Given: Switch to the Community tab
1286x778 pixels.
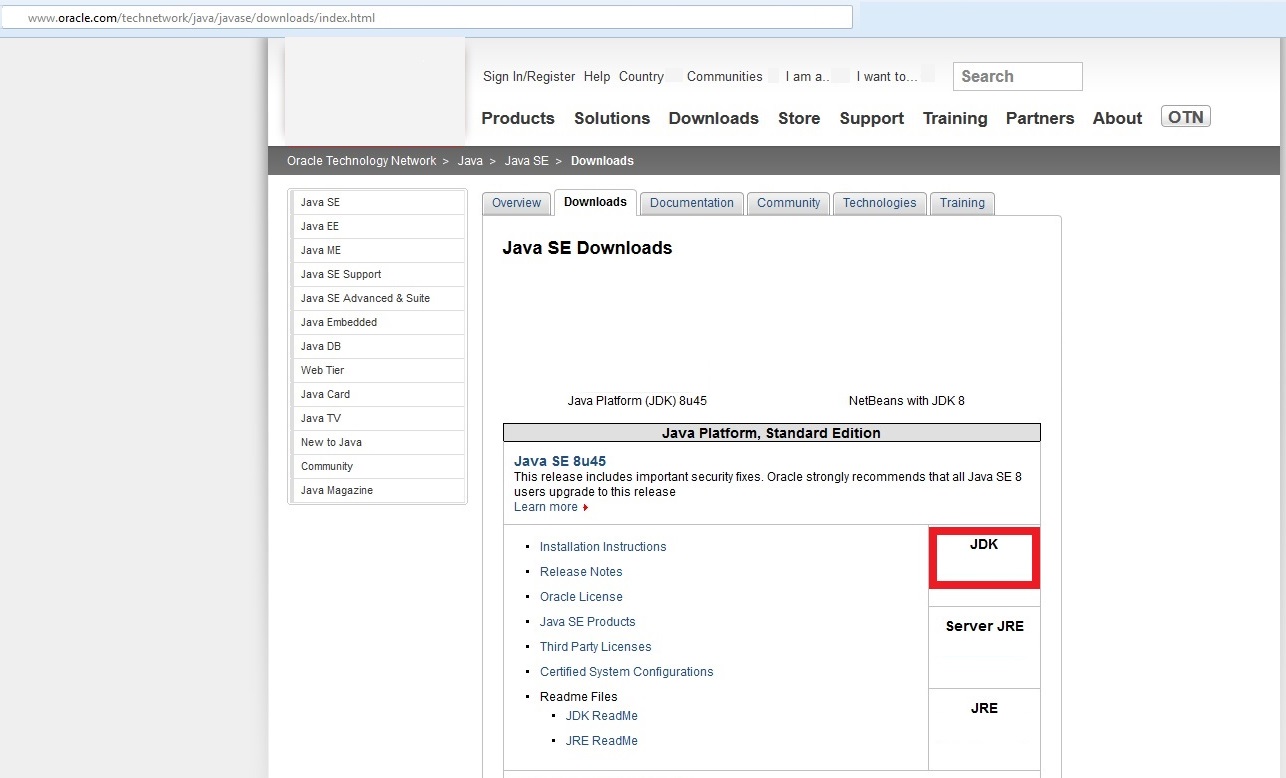Looking at the screenshot, I should coord(788,203).
